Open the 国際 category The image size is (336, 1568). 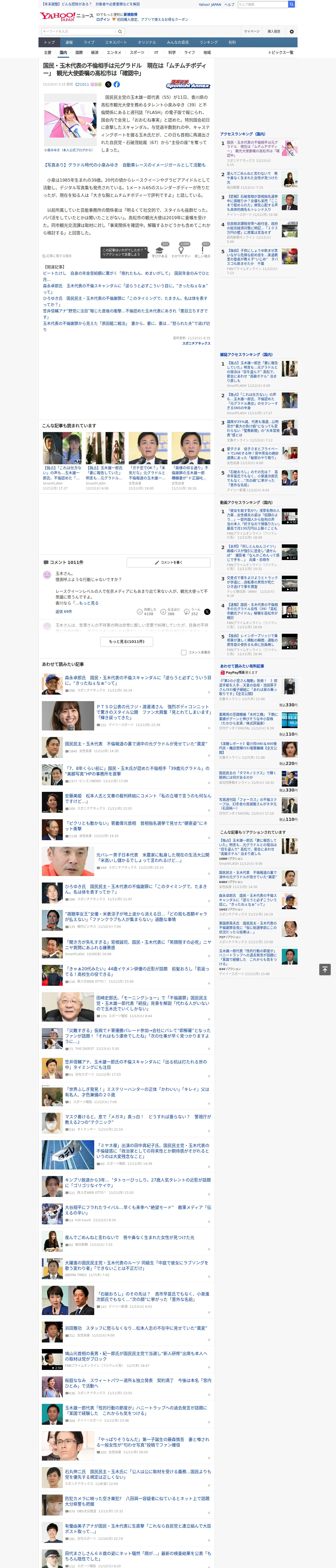[x=79, y=52]
